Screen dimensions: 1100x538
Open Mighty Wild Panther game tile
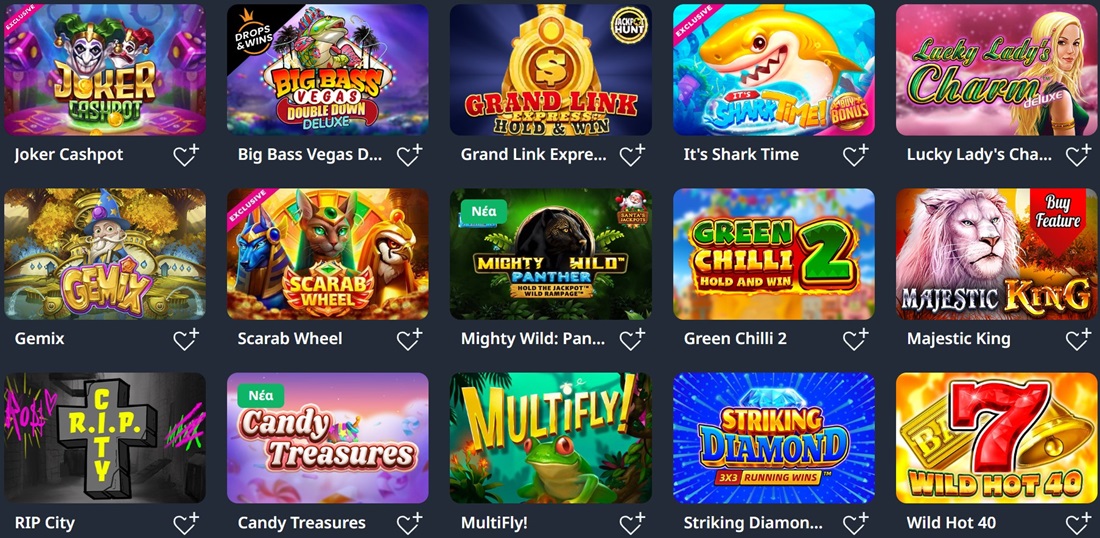coord(551,254)
